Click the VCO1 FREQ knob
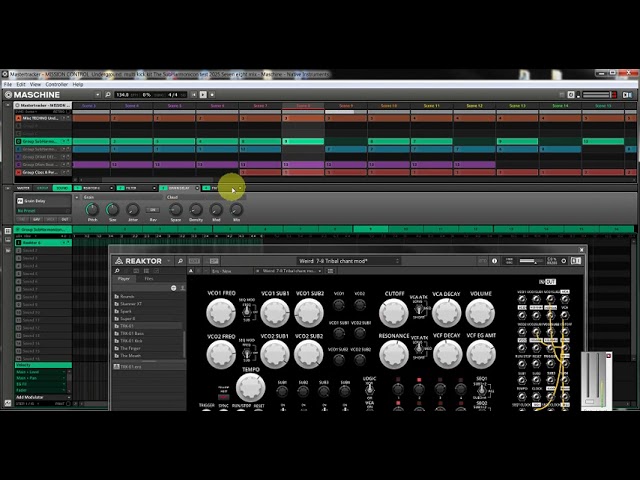This screenshot has height=480, width=640. (221, 313)
